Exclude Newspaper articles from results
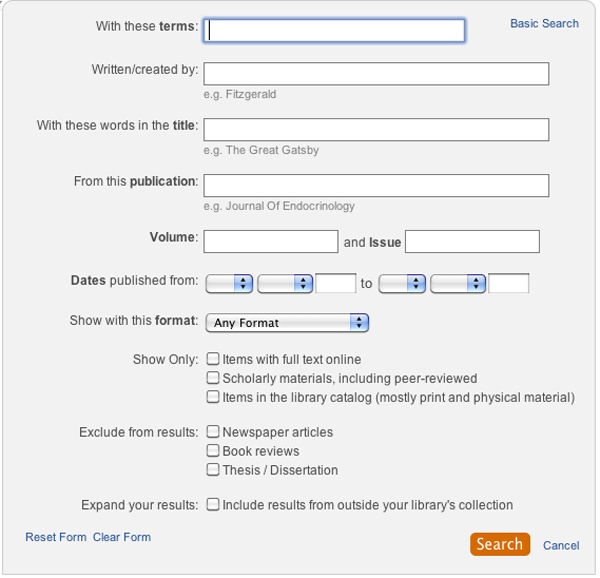This screenshot has width=600, height=578. [x=213, y=432]
